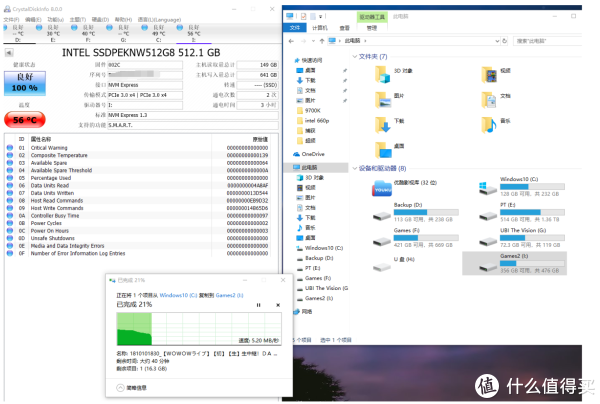
Task: Open the 文档 folder icon
Action: (x=489, y=99)
